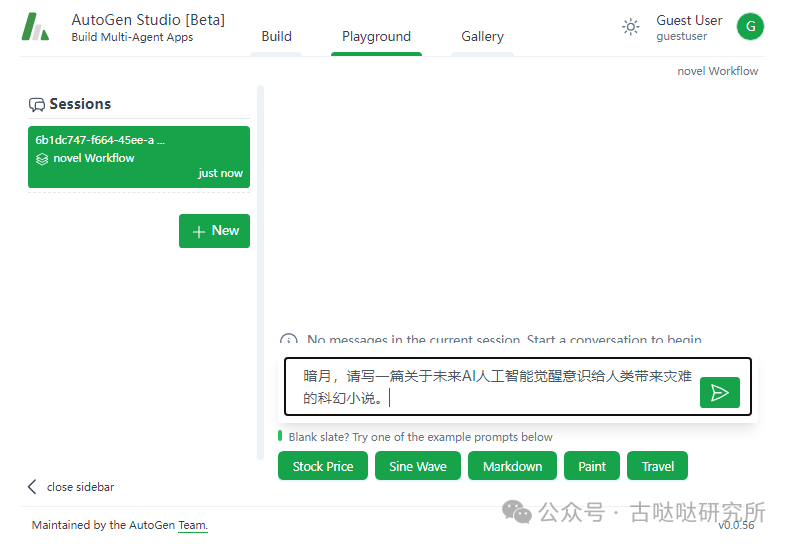Try the Travel example prompt

click(657, 466)
